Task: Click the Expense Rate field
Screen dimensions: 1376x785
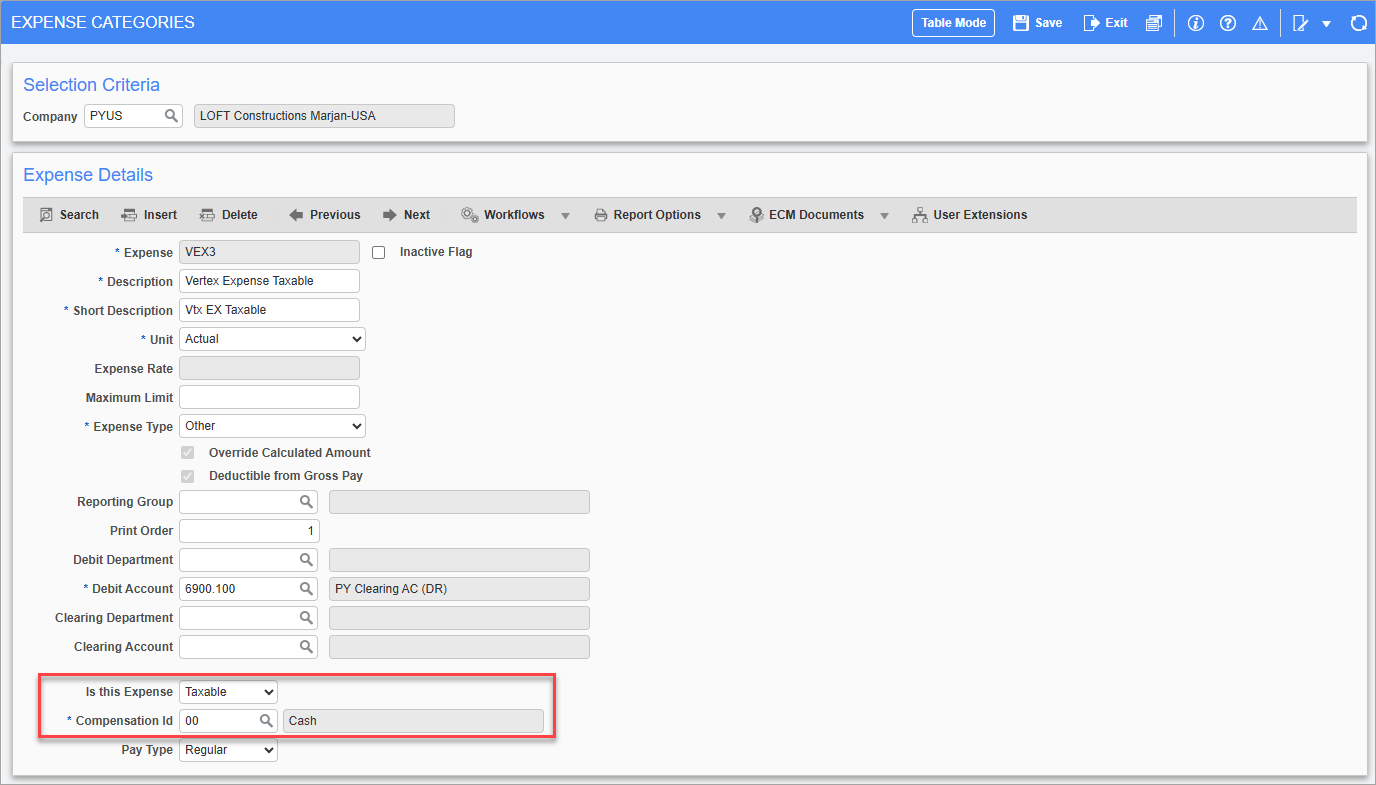Action: [269, 368]
